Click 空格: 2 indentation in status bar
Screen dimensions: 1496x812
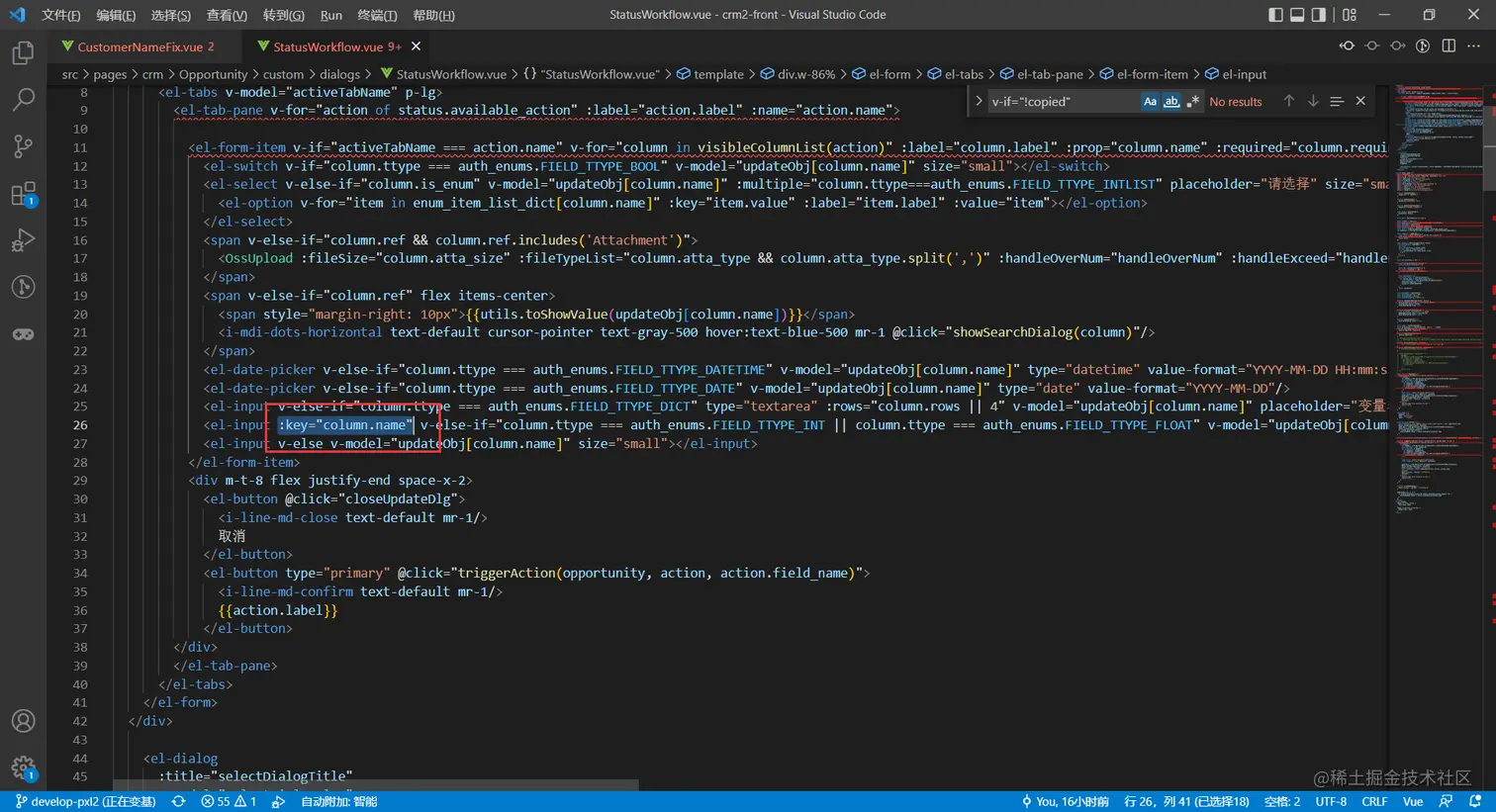pyautogui.click(x=1282, y=801)
